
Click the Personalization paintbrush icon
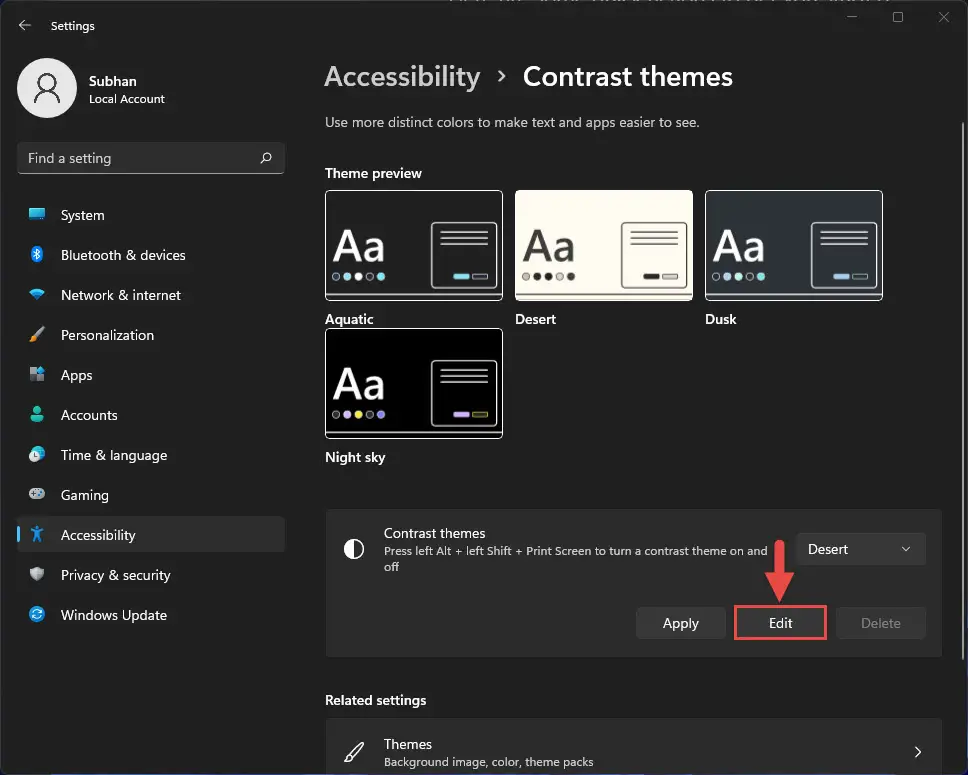(37, 335)
